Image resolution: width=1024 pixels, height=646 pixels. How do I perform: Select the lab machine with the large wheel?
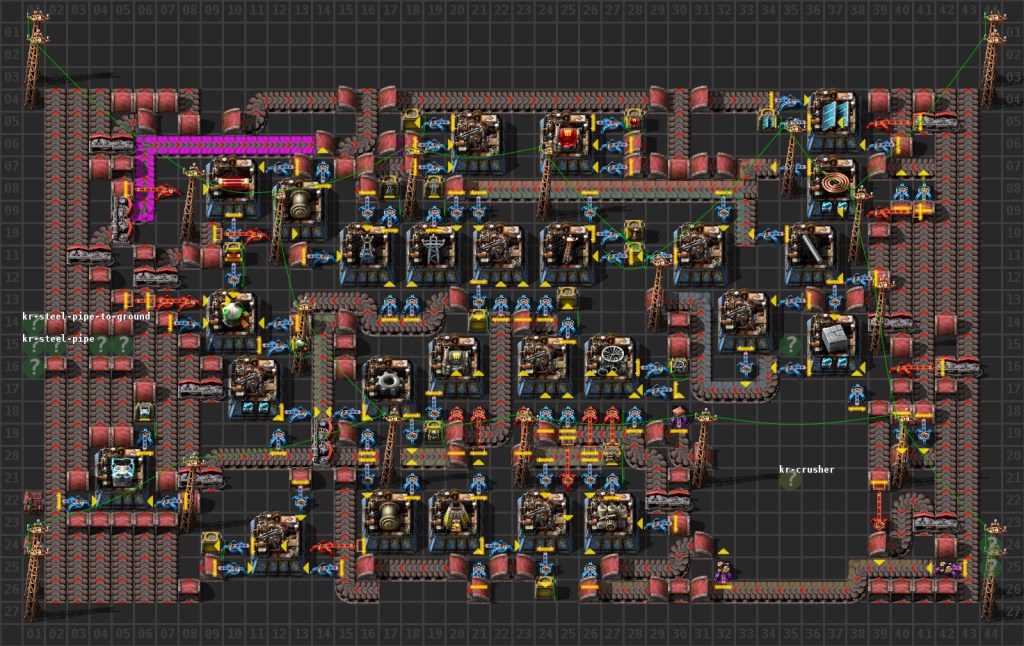pyautogui.click(x=612, y=352)
